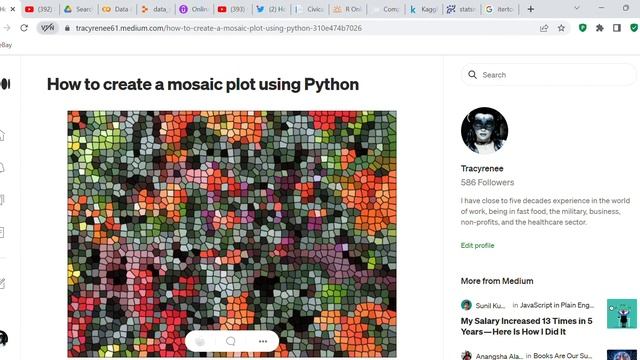Switch to the Colab Data tab

click(x=117, y=9)
